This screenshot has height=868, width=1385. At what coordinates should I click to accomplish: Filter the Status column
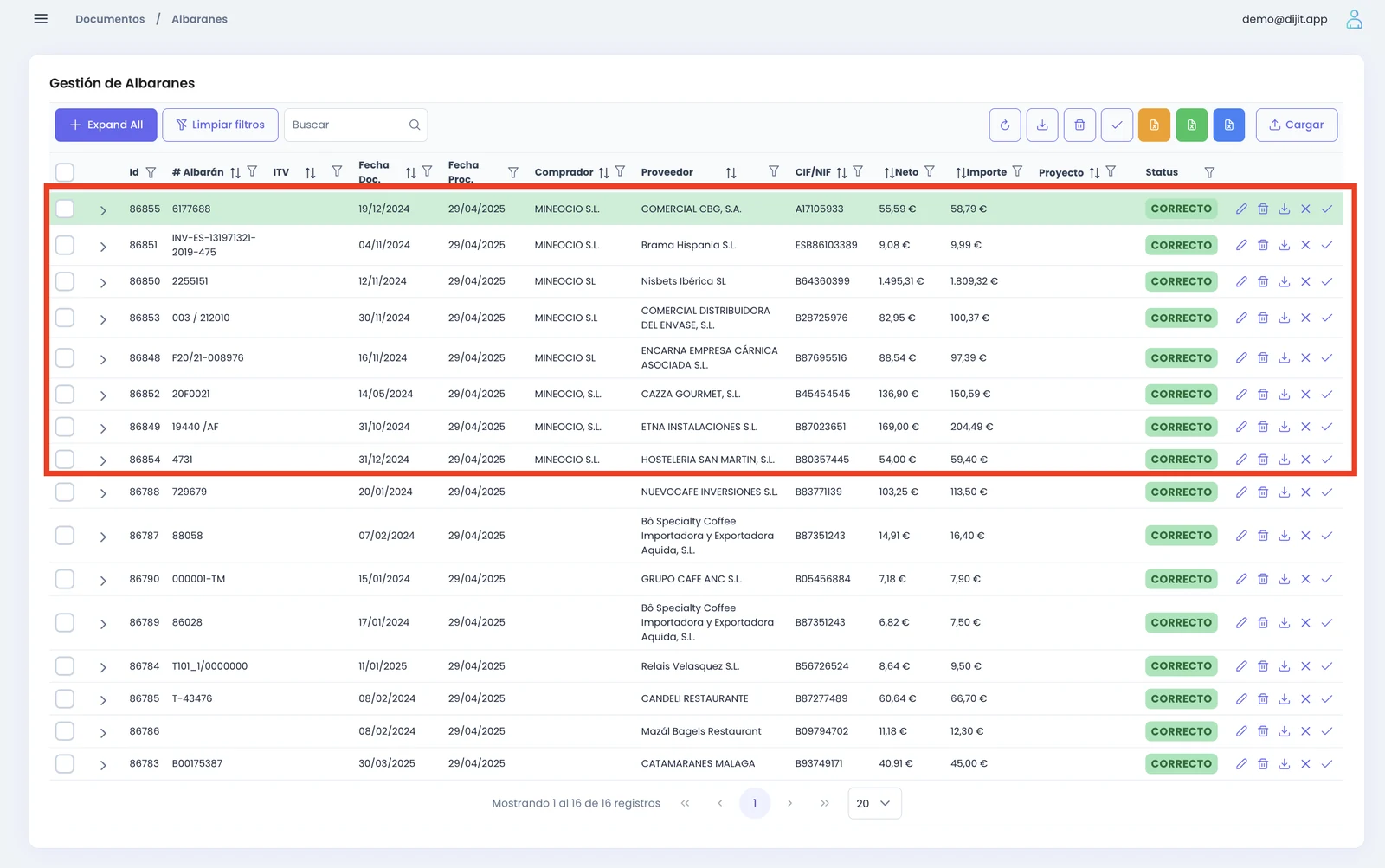click(x=1209, y=172)
